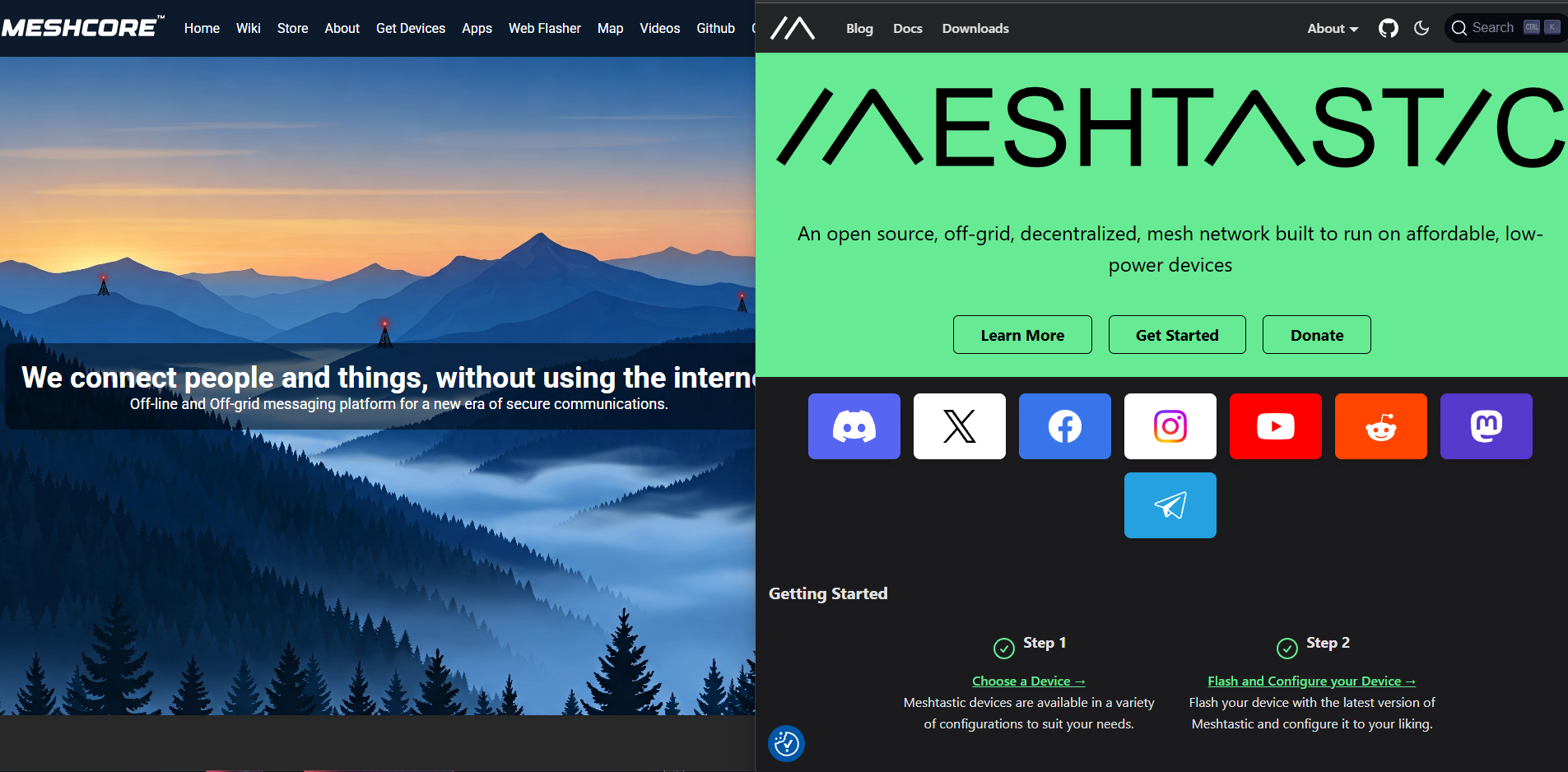1568x772 pixels.
Task: Open Wiki in MeshCore menu
Action: (x=249, y=28)
